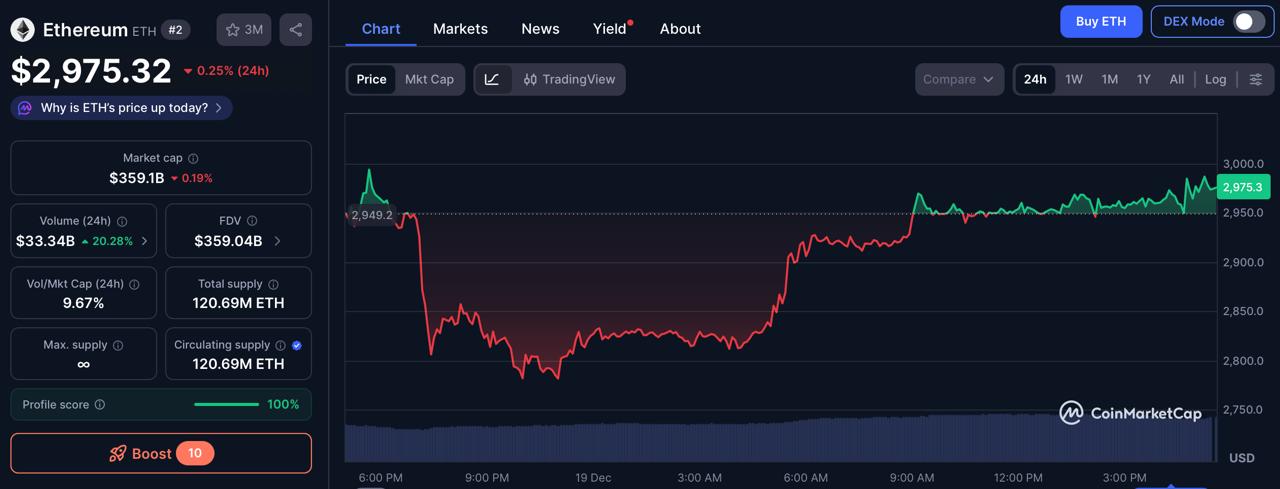Click the Total supply info icon
The image size is (1280, 489).
coord(273,284)
